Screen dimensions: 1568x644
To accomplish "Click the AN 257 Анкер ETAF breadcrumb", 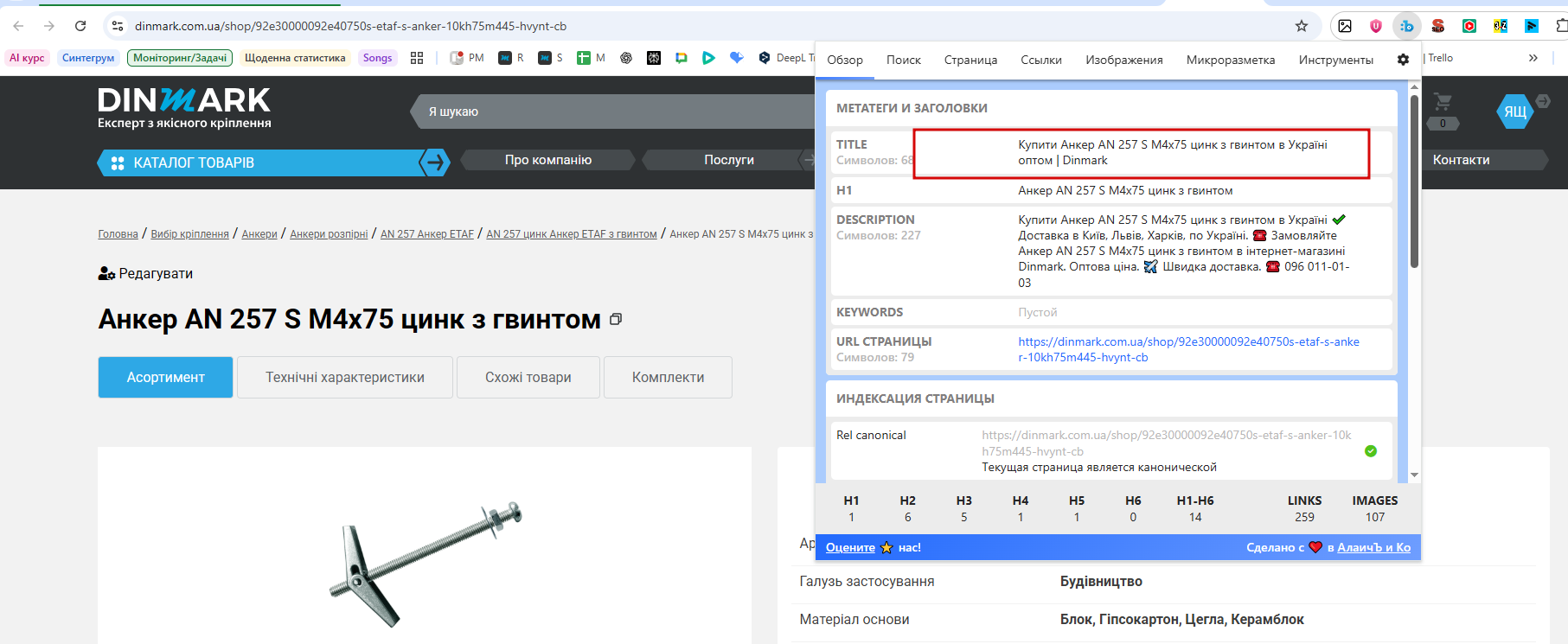I will [427, 234].
